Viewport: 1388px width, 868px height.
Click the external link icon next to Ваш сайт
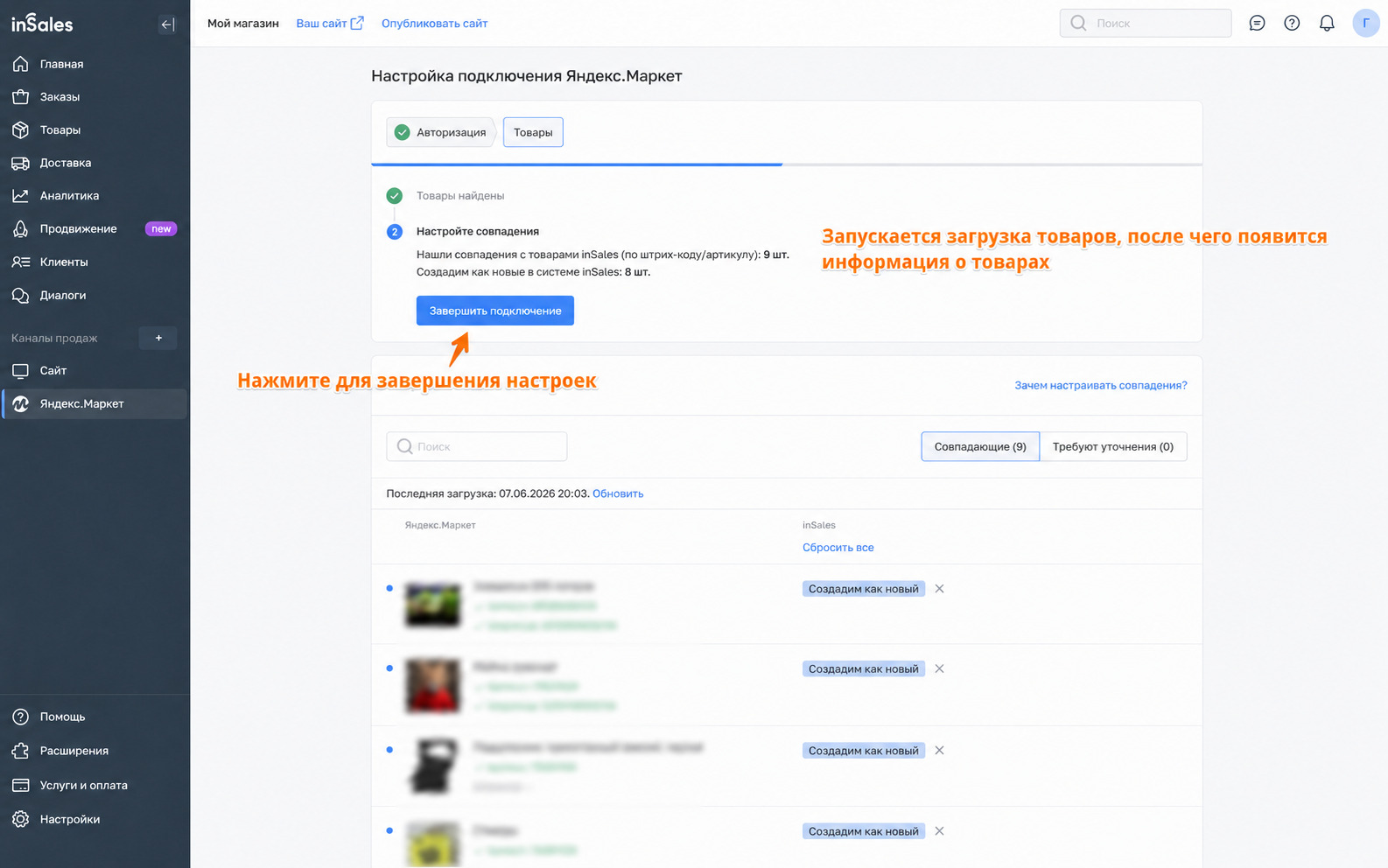(357, 24)
